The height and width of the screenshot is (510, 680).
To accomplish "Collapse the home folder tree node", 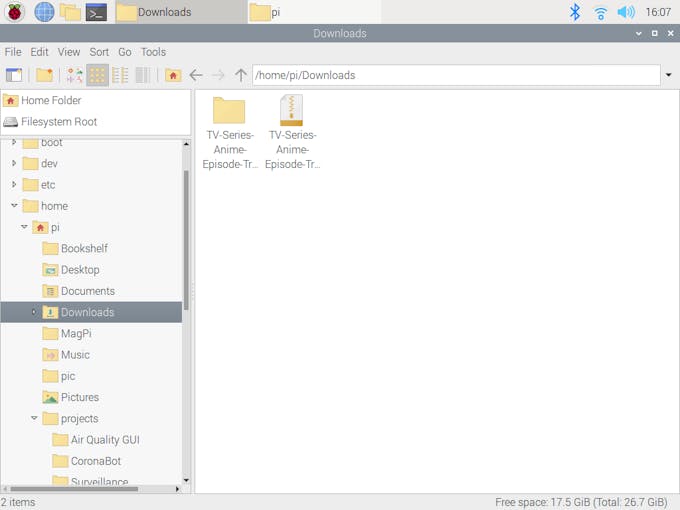I will tap(14, 205).
